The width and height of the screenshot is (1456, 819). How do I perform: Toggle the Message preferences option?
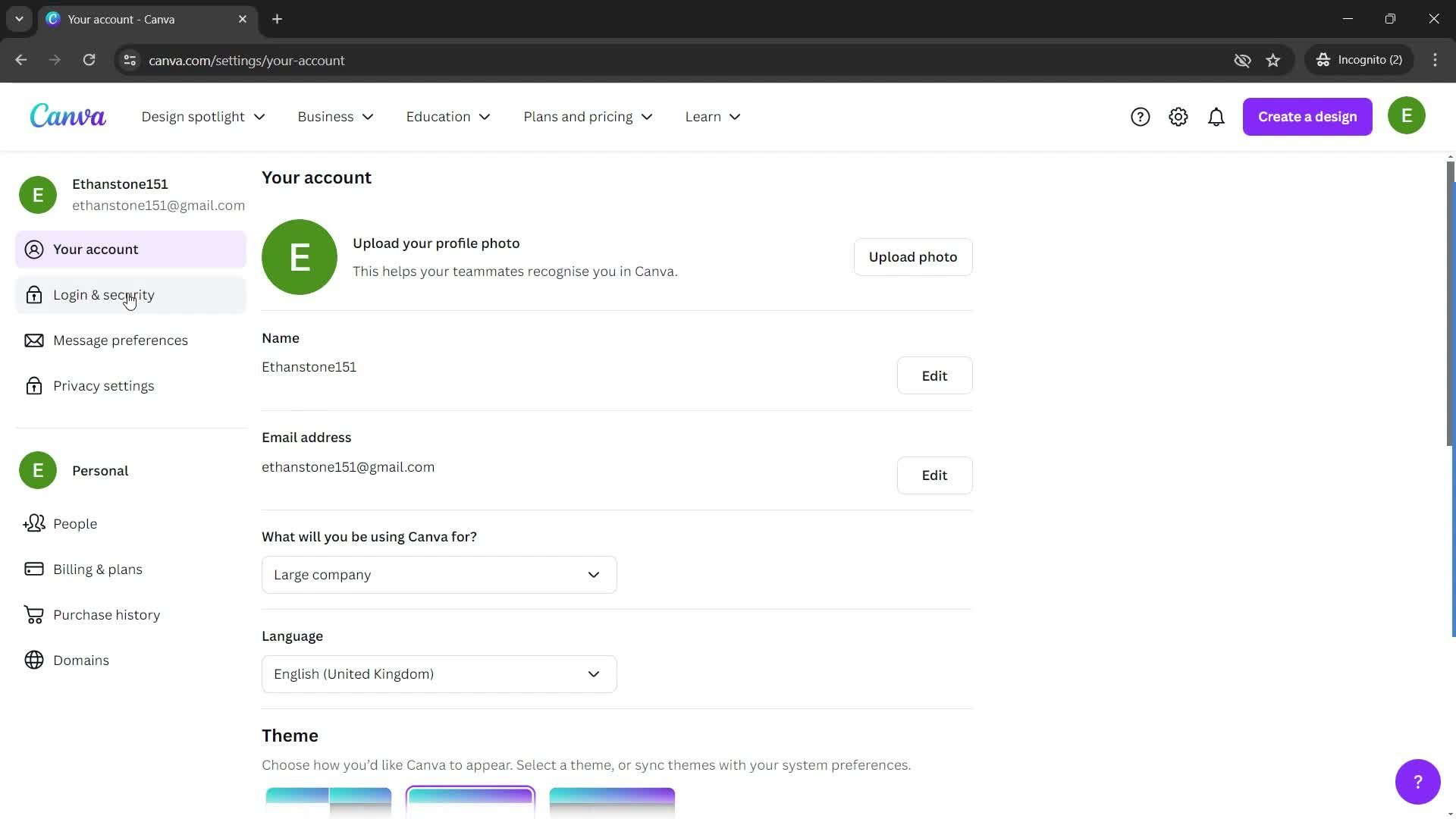(x=120, y=339)
